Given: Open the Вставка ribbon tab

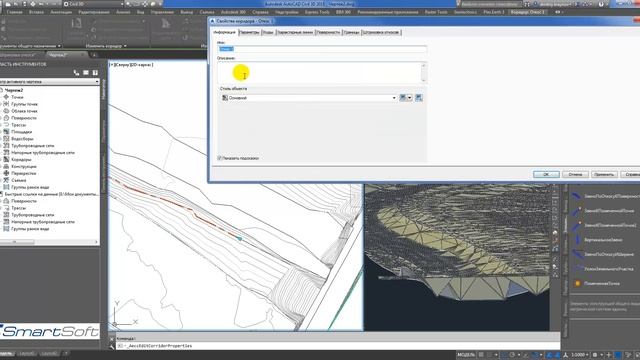Looking at the screenshot, I should 36,12.
